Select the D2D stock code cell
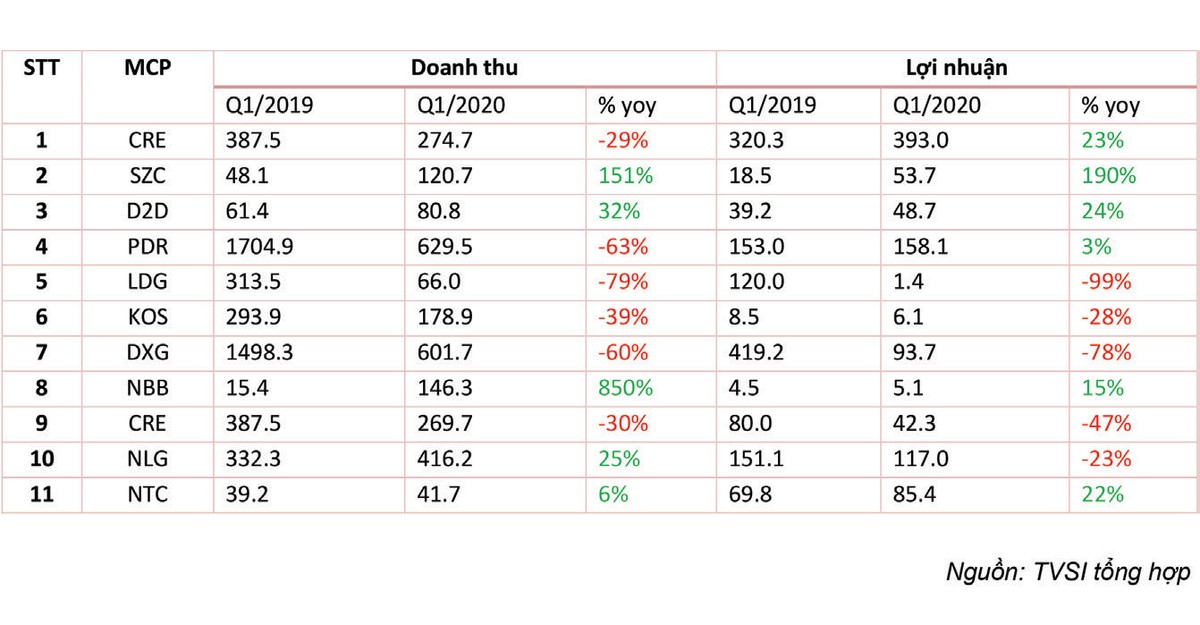 (148, 211)
